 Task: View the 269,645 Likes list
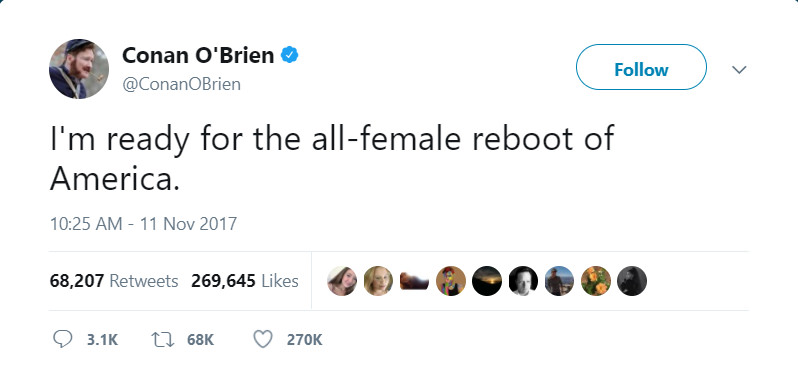tap(245, 281)
